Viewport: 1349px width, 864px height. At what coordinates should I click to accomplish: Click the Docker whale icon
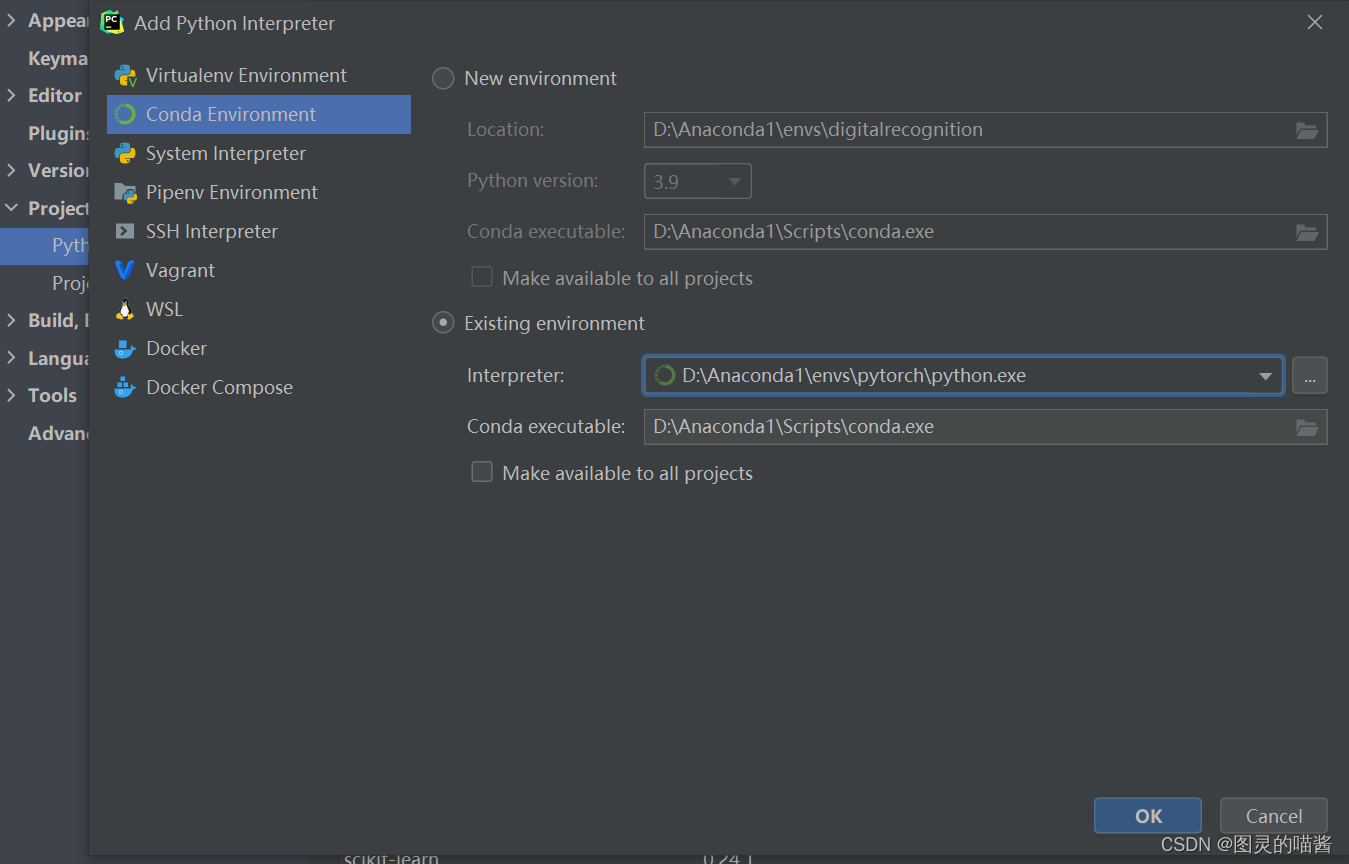tap(125, 349)
